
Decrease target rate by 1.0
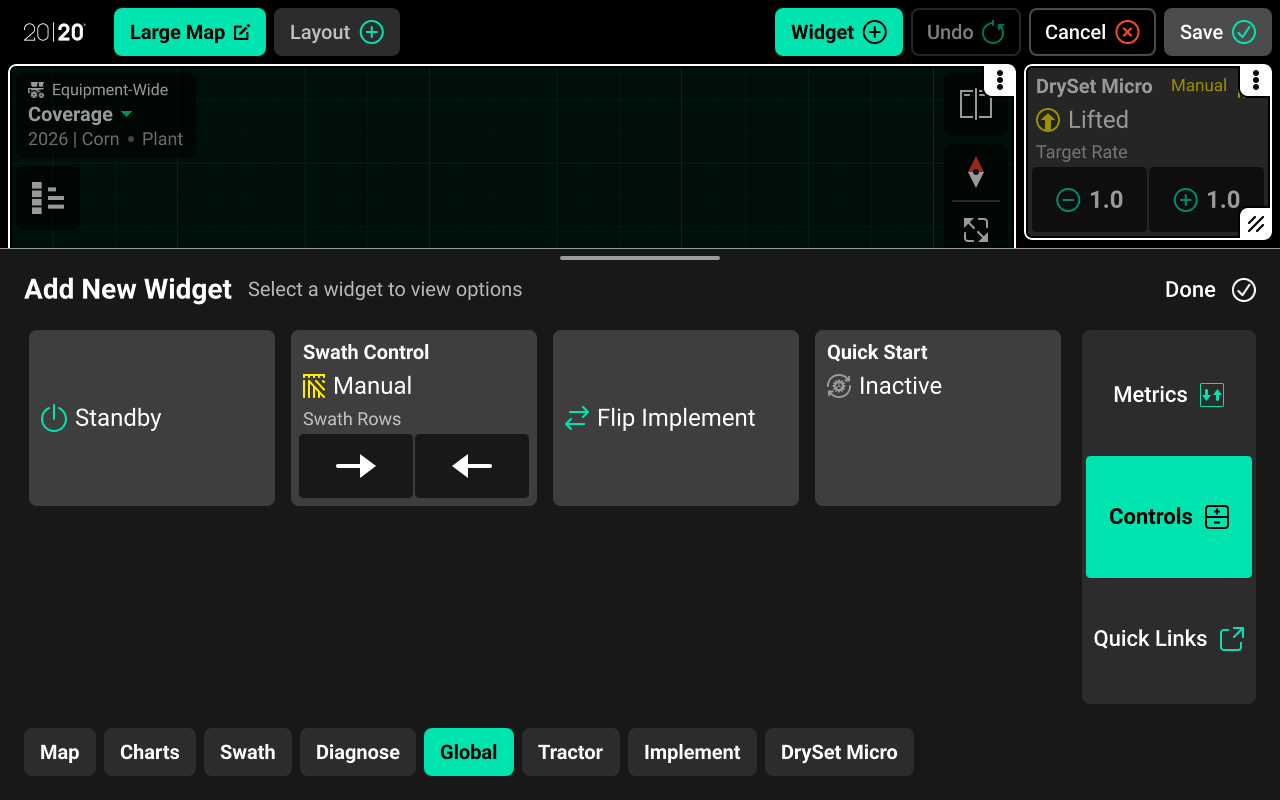[x=1089, y=200]
